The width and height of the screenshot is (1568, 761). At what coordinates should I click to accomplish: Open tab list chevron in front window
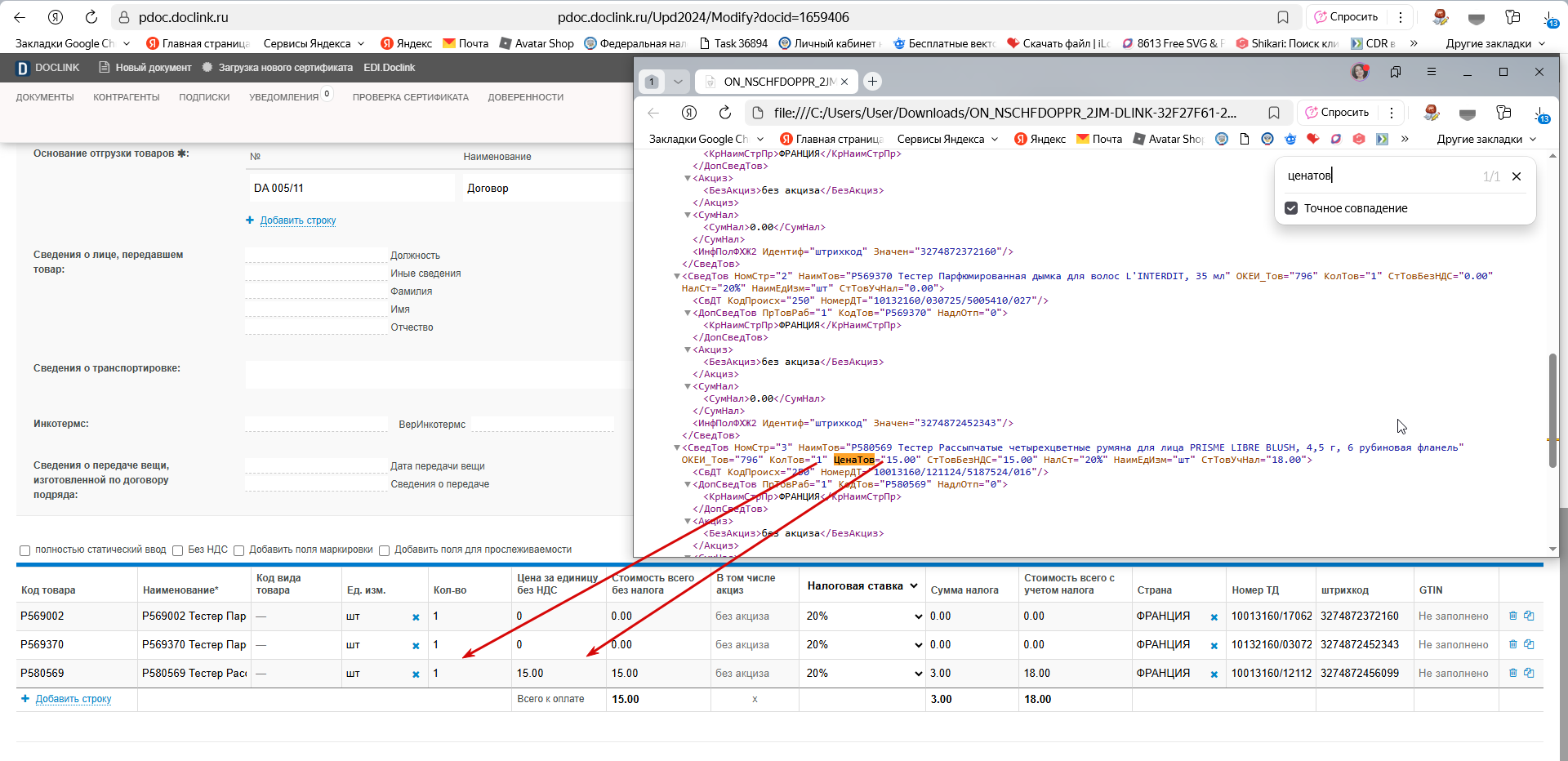point(678,82)
